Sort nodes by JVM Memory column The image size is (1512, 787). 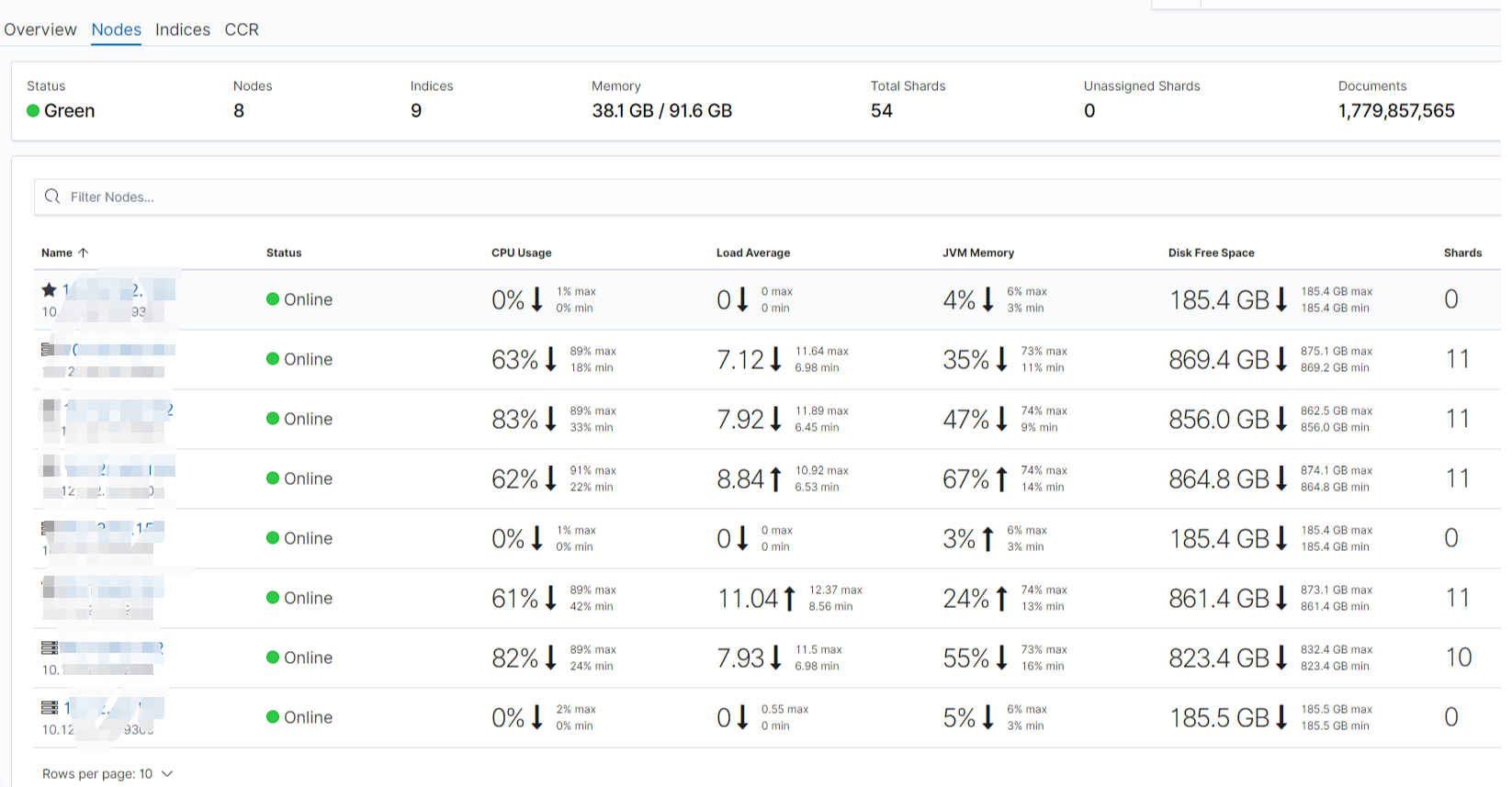[x=978, y=253]
